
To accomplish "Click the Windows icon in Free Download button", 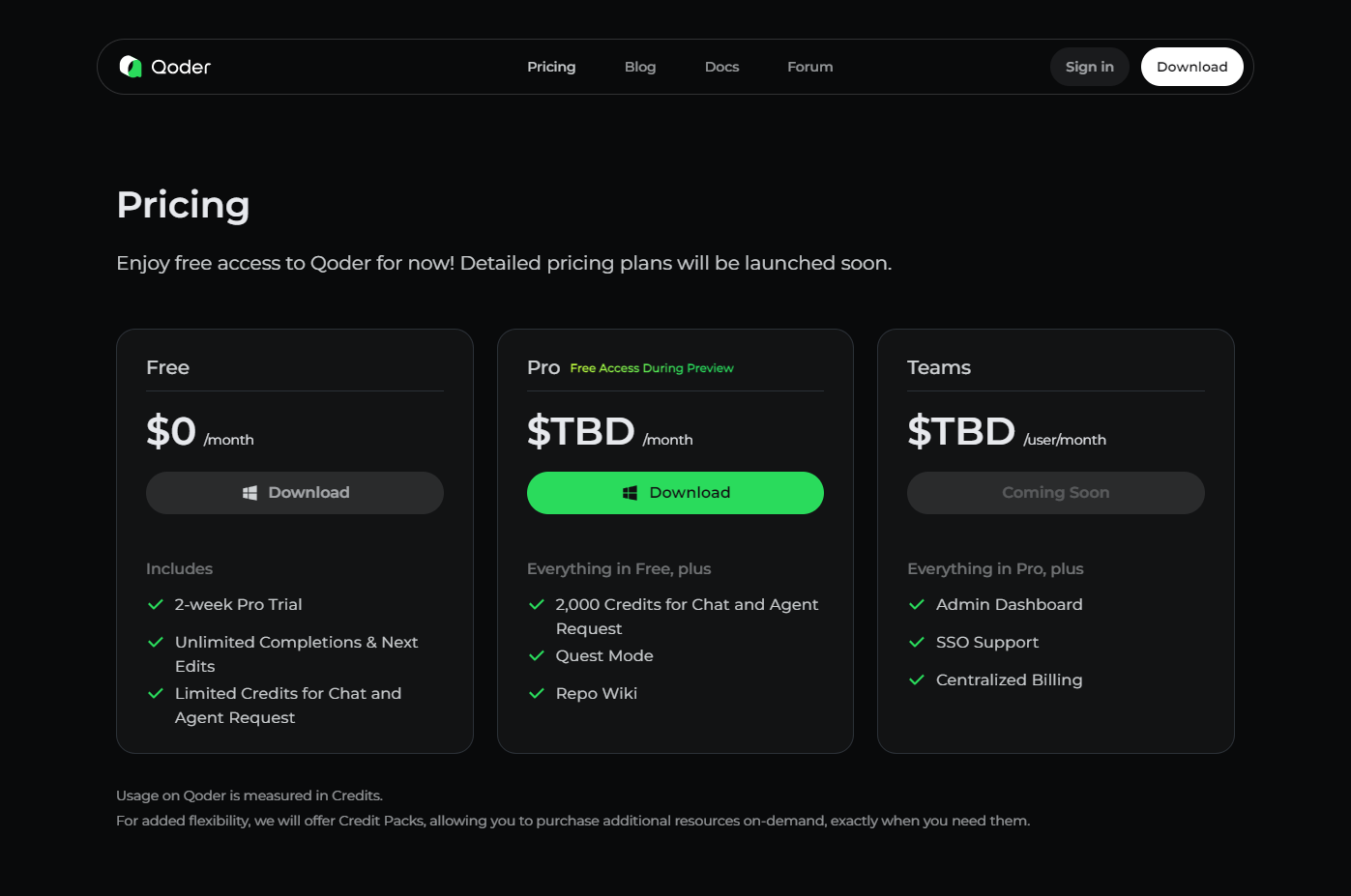I will [x=250, y=493].
